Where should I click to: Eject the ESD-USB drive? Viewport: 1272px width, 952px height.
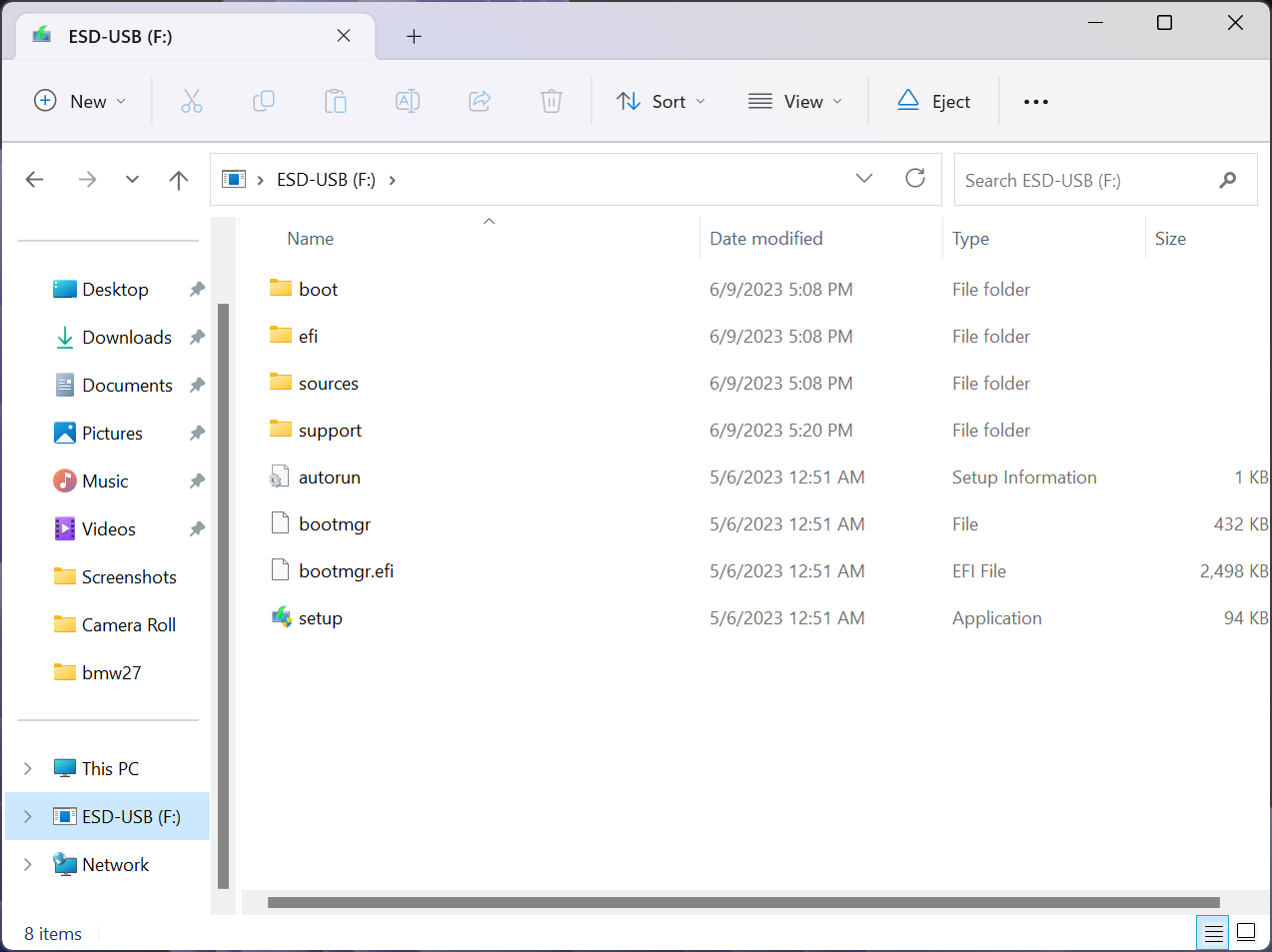pos(933,101)
